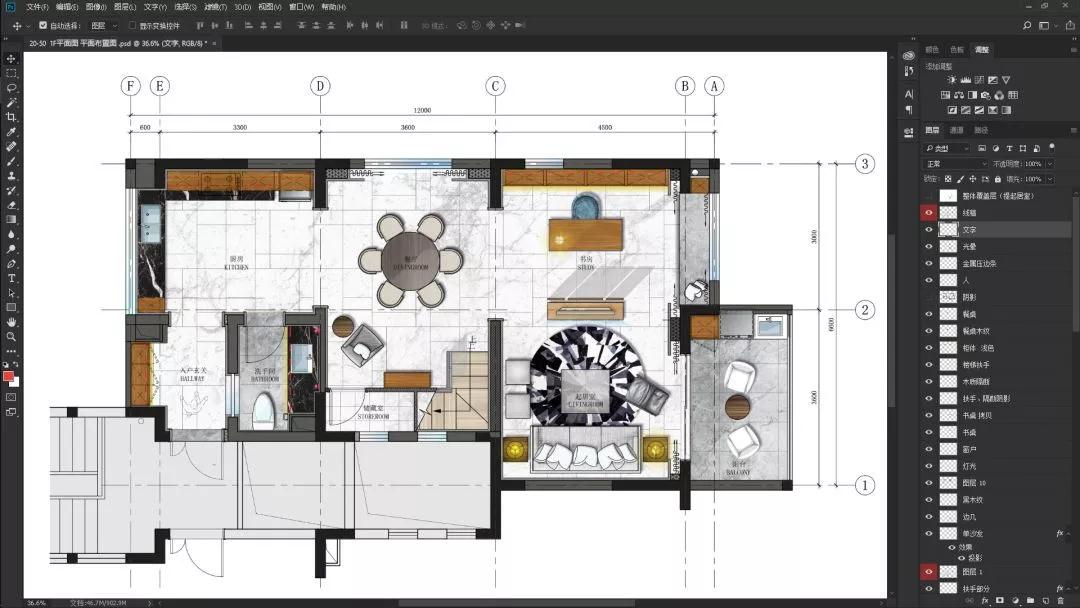Select the Zoom tool

click(11, 337)
